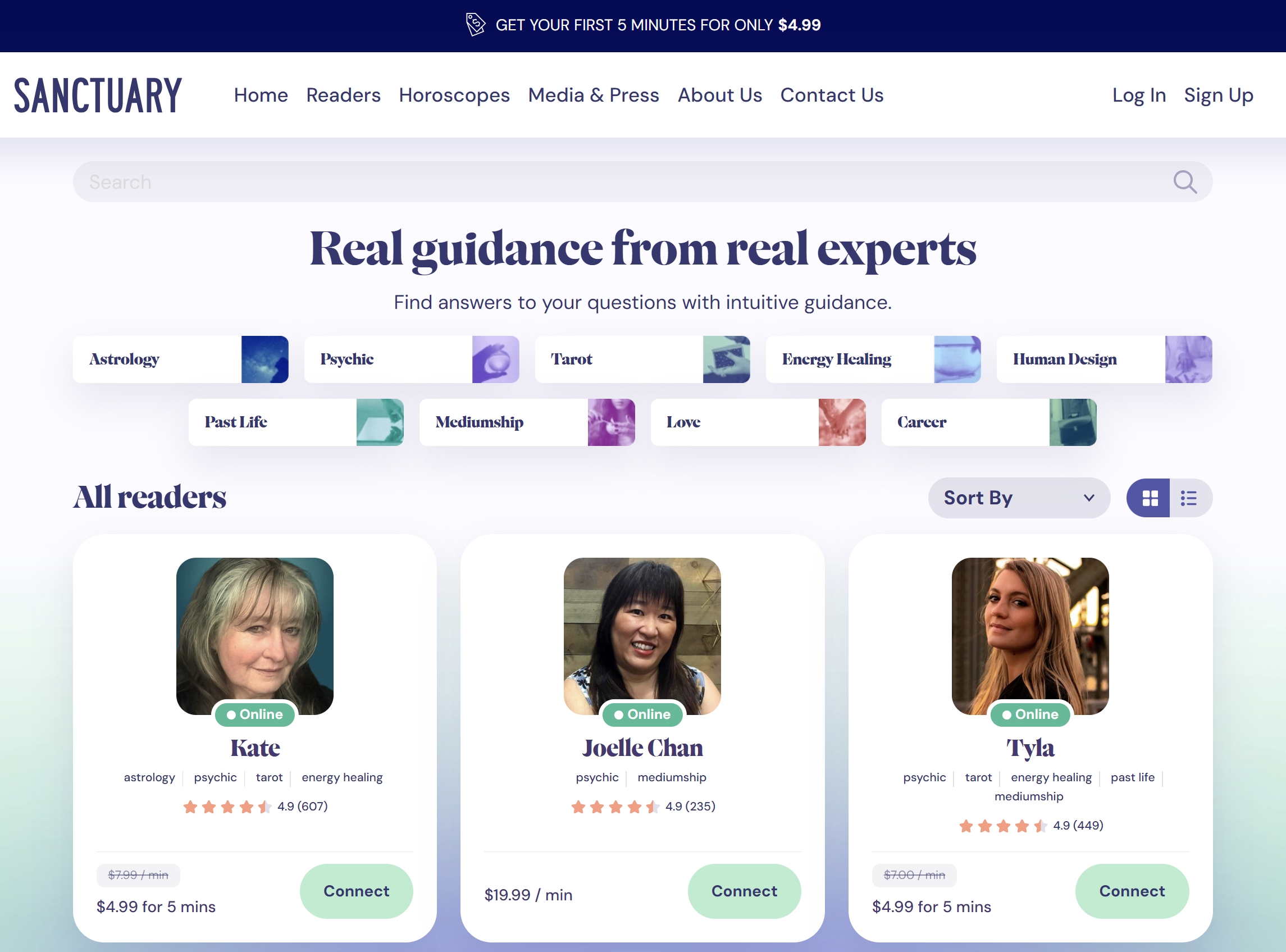1286x952 pixels.
Task: Open the Contact Us link
Action: pos(832,95)
